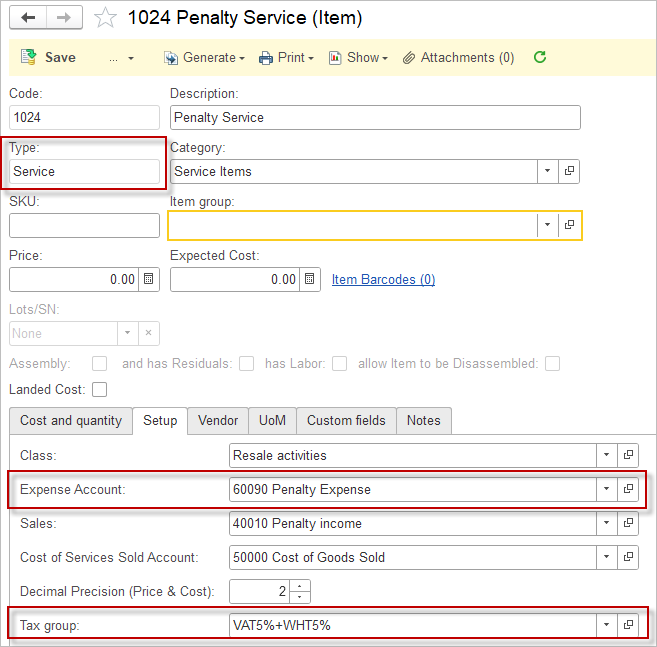Expand the Category dropdown list
The height and width of the screenshot is (647, 657).
point(547,171)
